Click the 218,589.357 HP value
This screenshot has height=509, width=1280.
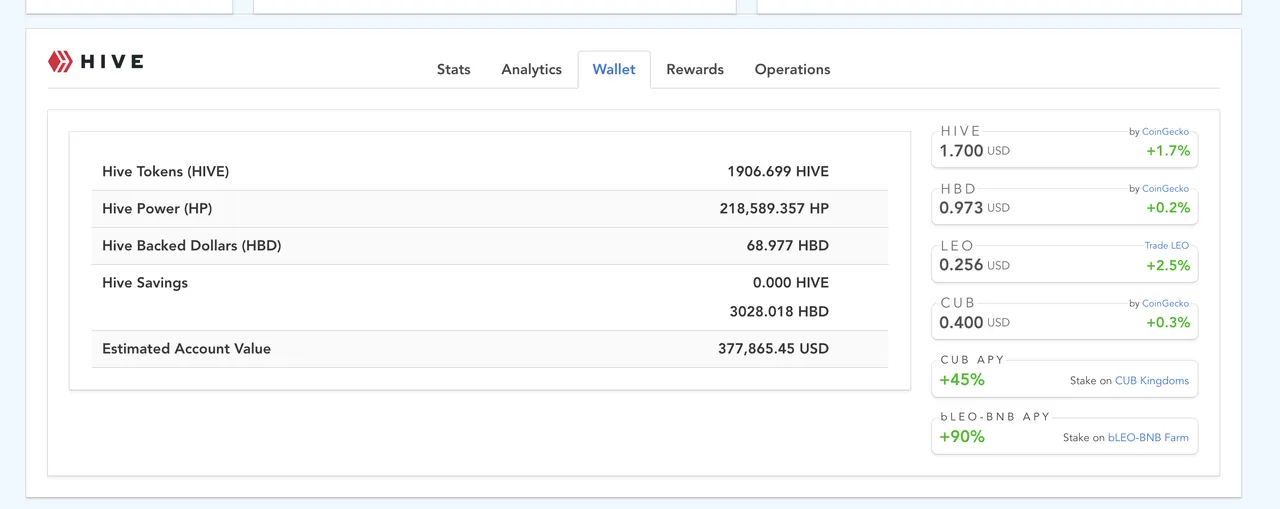774,208
